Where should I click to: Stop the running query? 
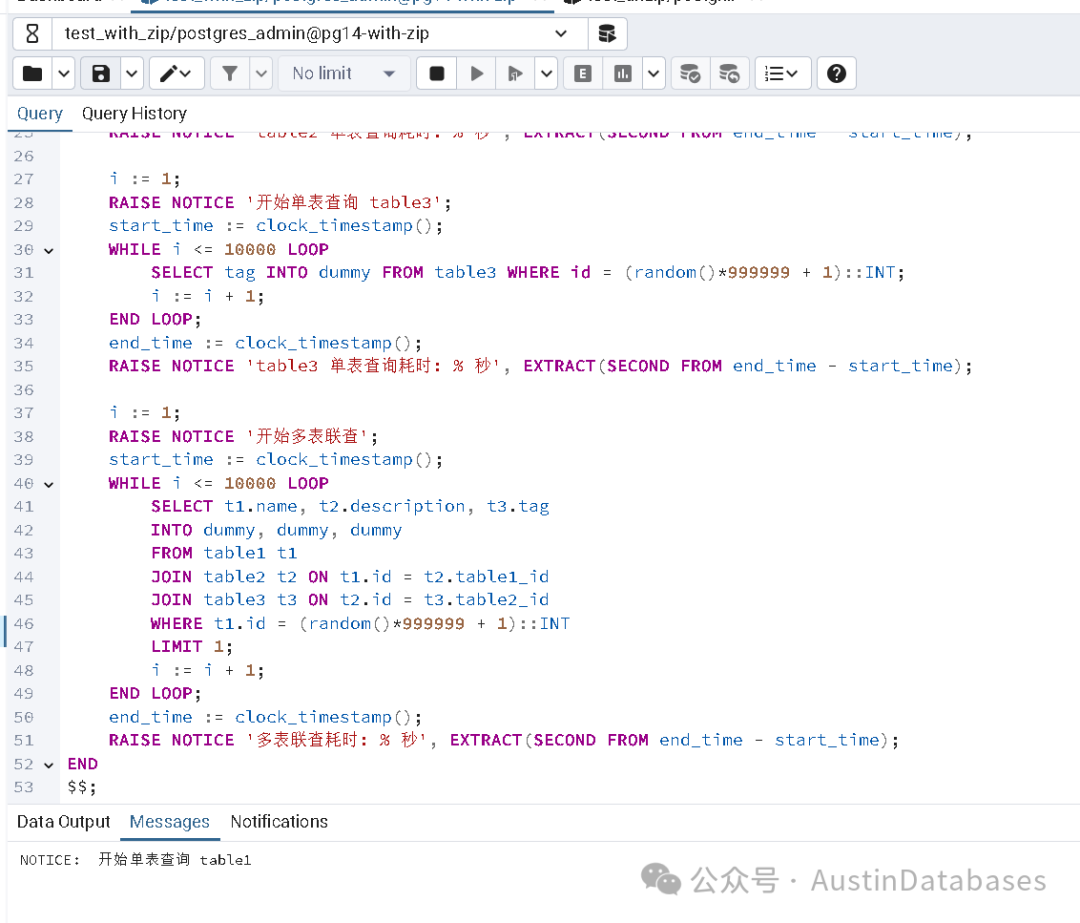pos(437,73)
